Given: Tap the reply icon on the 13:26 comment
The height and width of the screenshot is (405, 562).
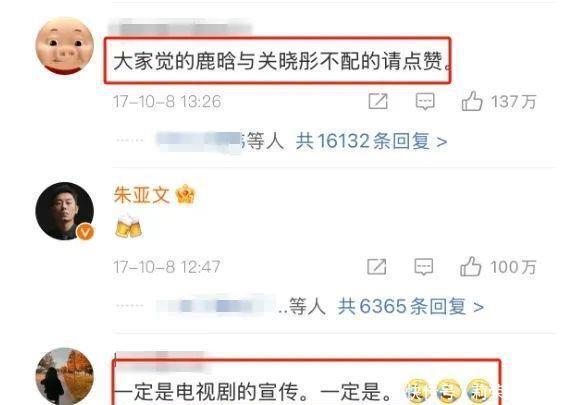Looking at the screenshot, I should pyautogui.click(x=425, y=101).
